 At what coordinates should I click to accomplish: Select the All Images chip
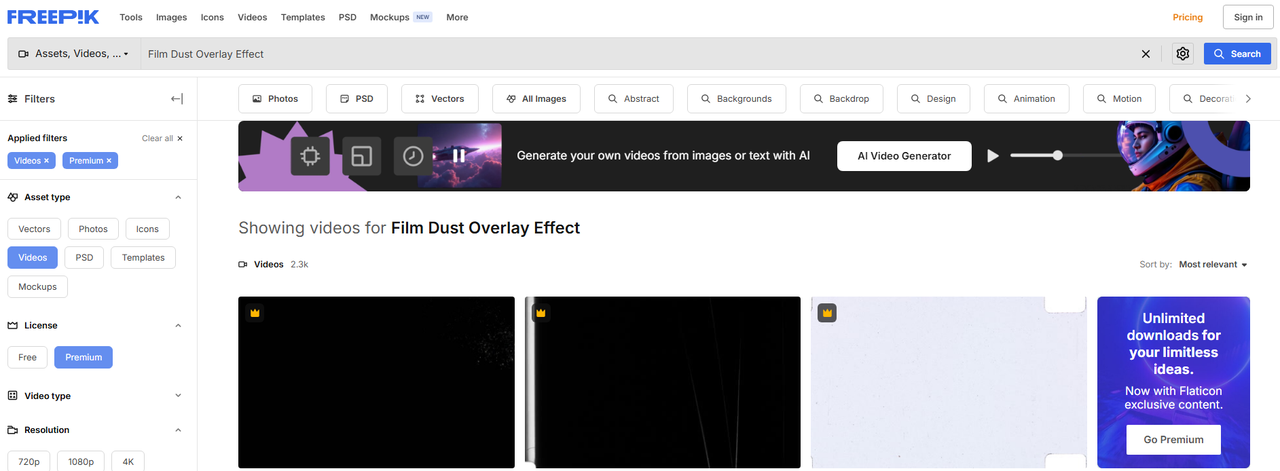coord(536,99)
